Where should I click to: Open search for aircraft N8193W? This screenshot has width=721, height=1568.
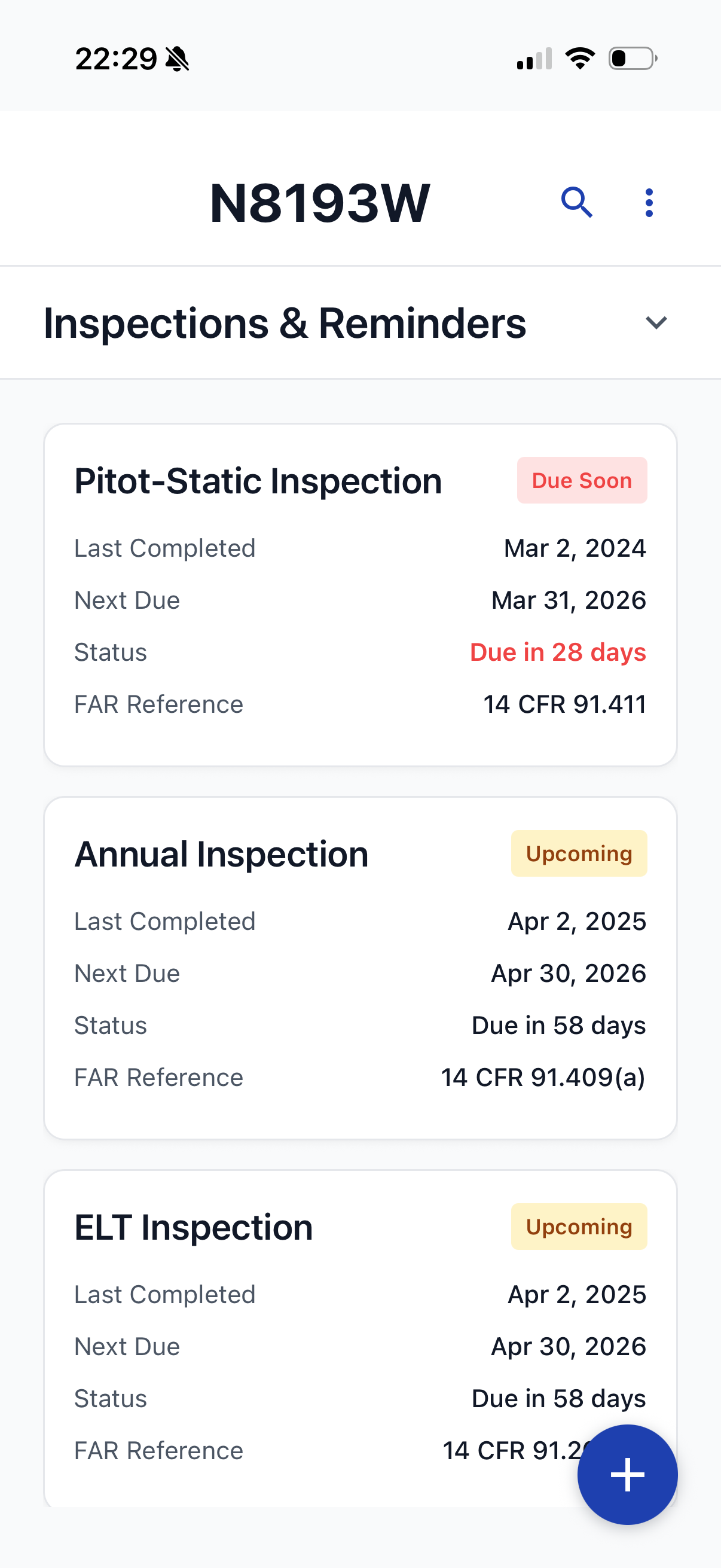coord(578,203)
